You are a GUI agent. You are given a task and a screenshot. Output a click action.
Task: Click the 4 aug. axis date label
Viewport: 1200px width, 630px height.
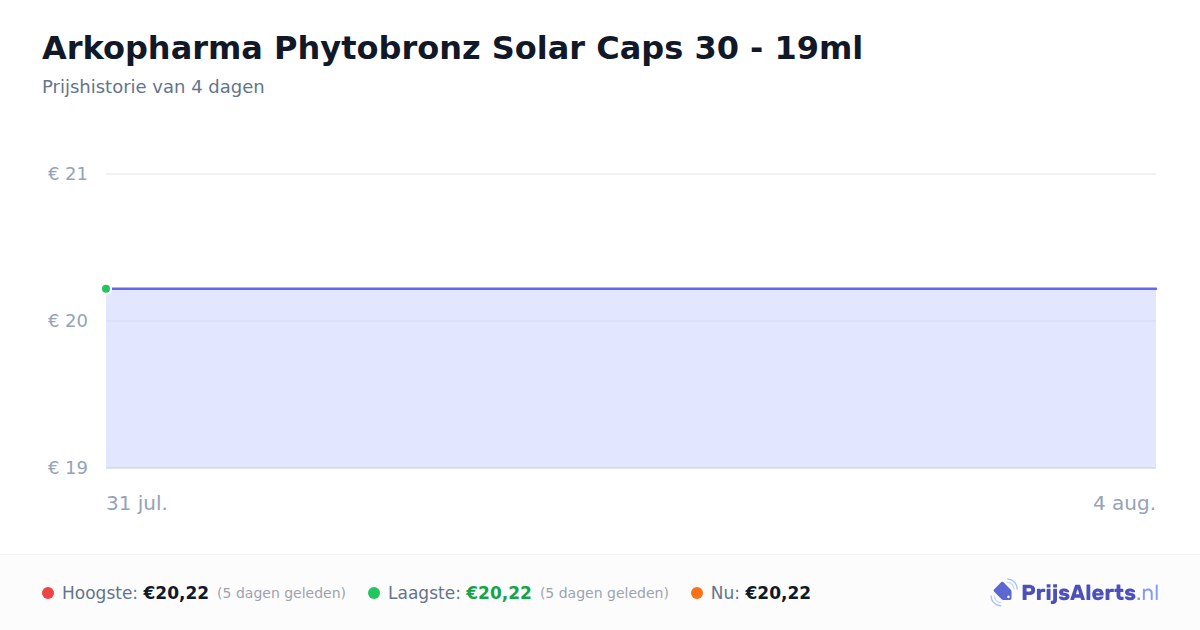1124,503
